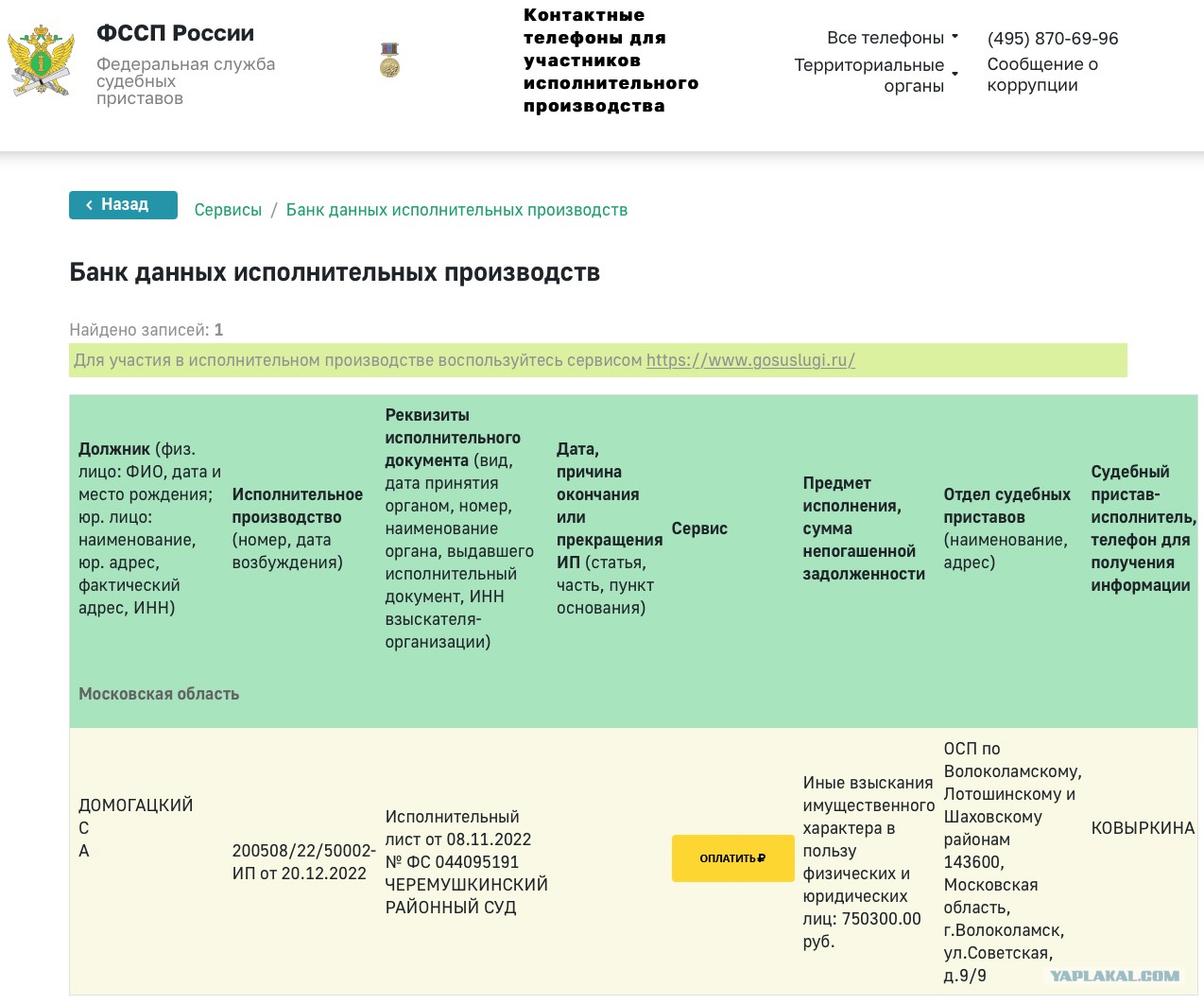This screenshot has height=1004, width=1204.
Task: Open the 'Сообщение о коррупции' link
Action: point(1041,75)
